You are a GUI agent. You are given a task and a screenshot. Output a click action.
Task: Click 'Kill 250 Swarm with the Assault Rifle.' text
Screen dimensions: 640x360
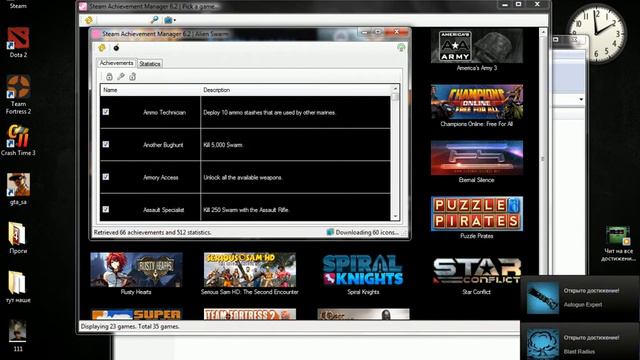(246, 210)
